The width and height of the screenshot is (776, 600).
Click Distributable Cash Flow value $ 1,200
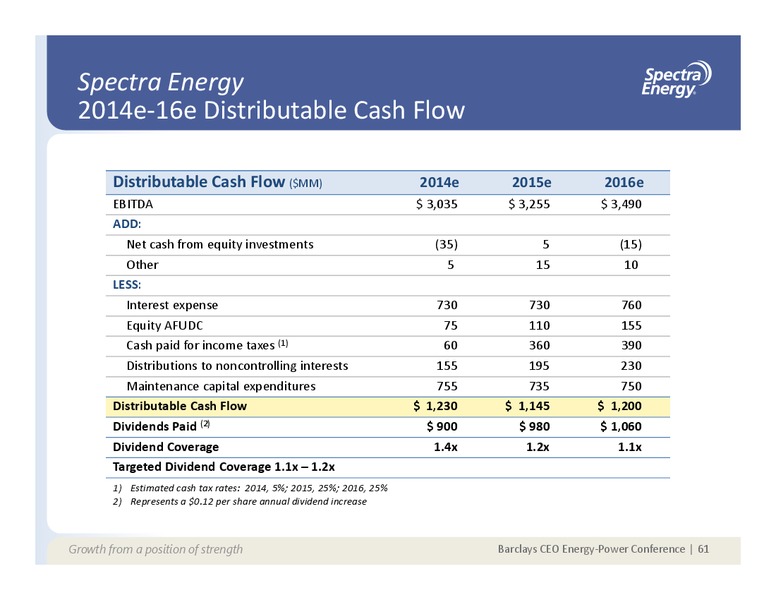[x=620, y=406]
